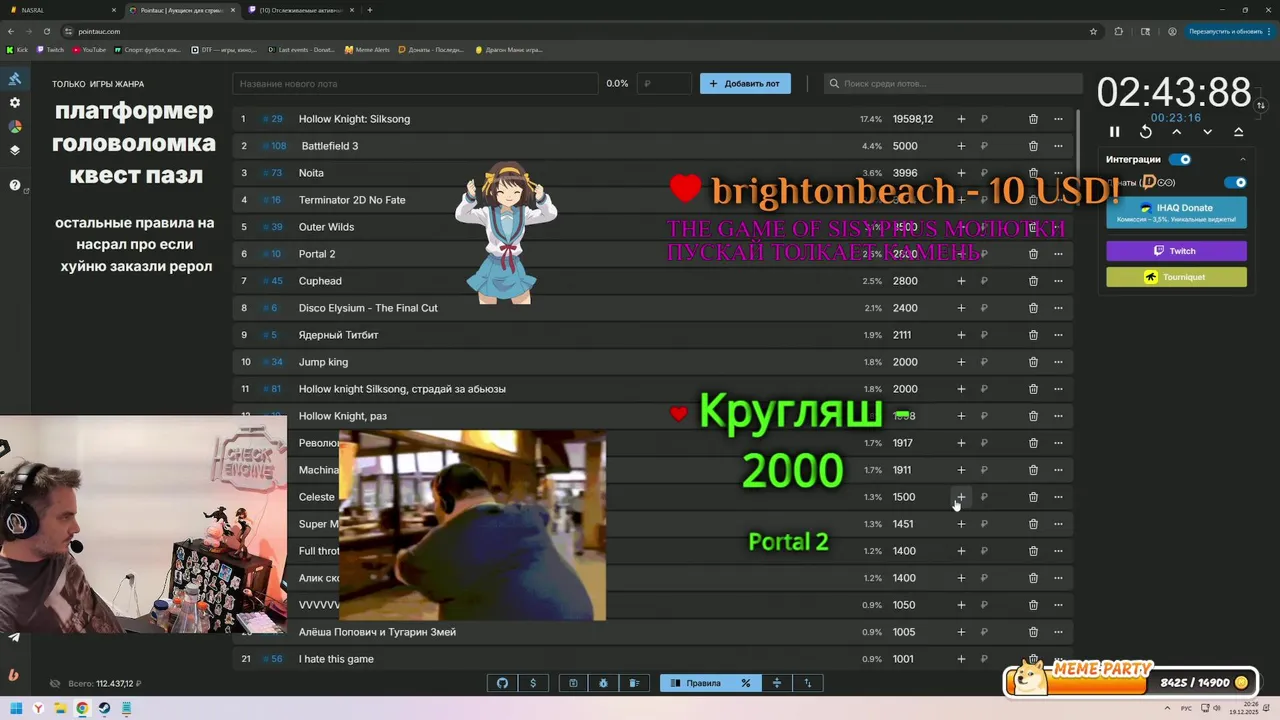Click the divide icon in bottom toolbar
The height and width of the screenshot is (720, 1280).
click(776, 683)
